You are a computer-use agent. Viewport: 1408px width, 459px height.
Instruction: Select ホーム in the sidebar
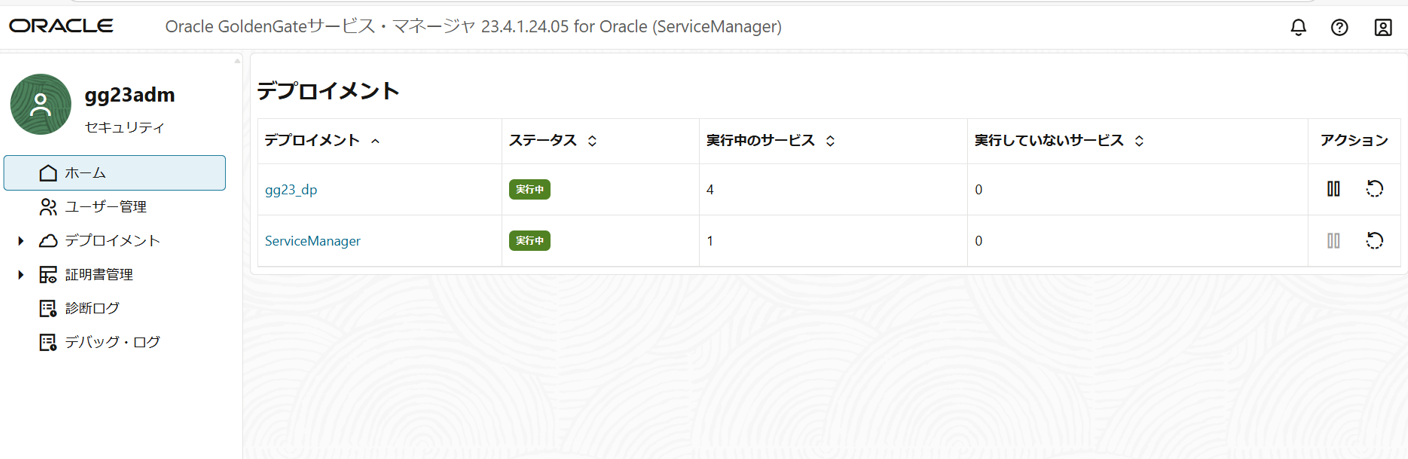pos(115,173)
